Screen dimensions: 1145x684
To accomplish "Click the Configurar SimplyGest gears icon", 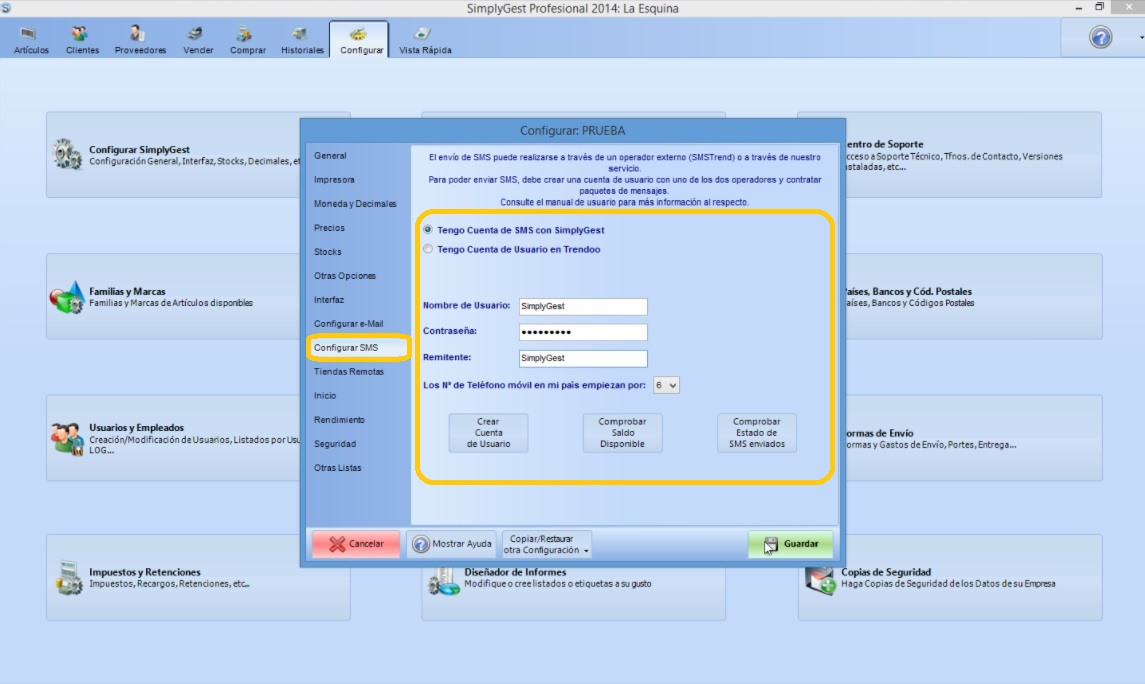I will (x=67, y=154).
